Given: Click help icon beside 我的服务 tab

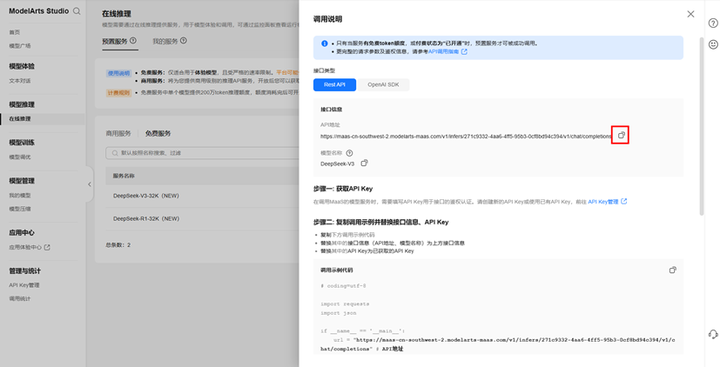Looking at the screenshot, I should (184, 41).
